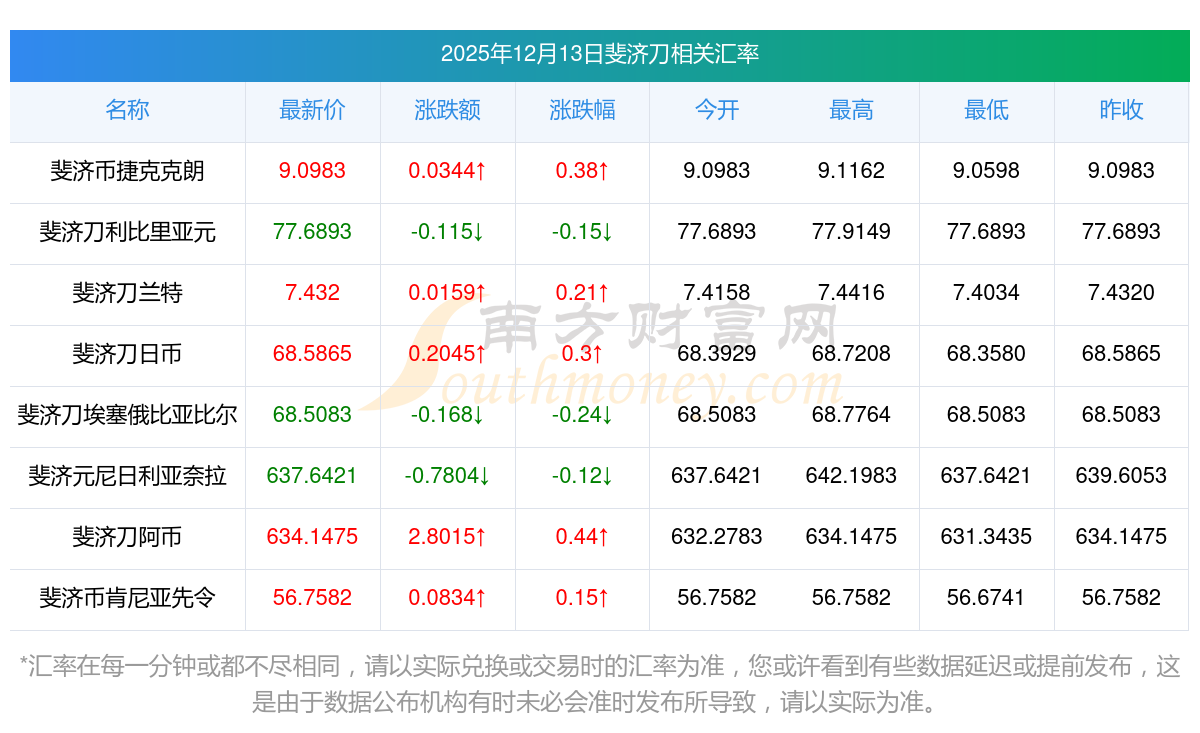Select the 最低 value 68.3580

click(x=986, y=354)
